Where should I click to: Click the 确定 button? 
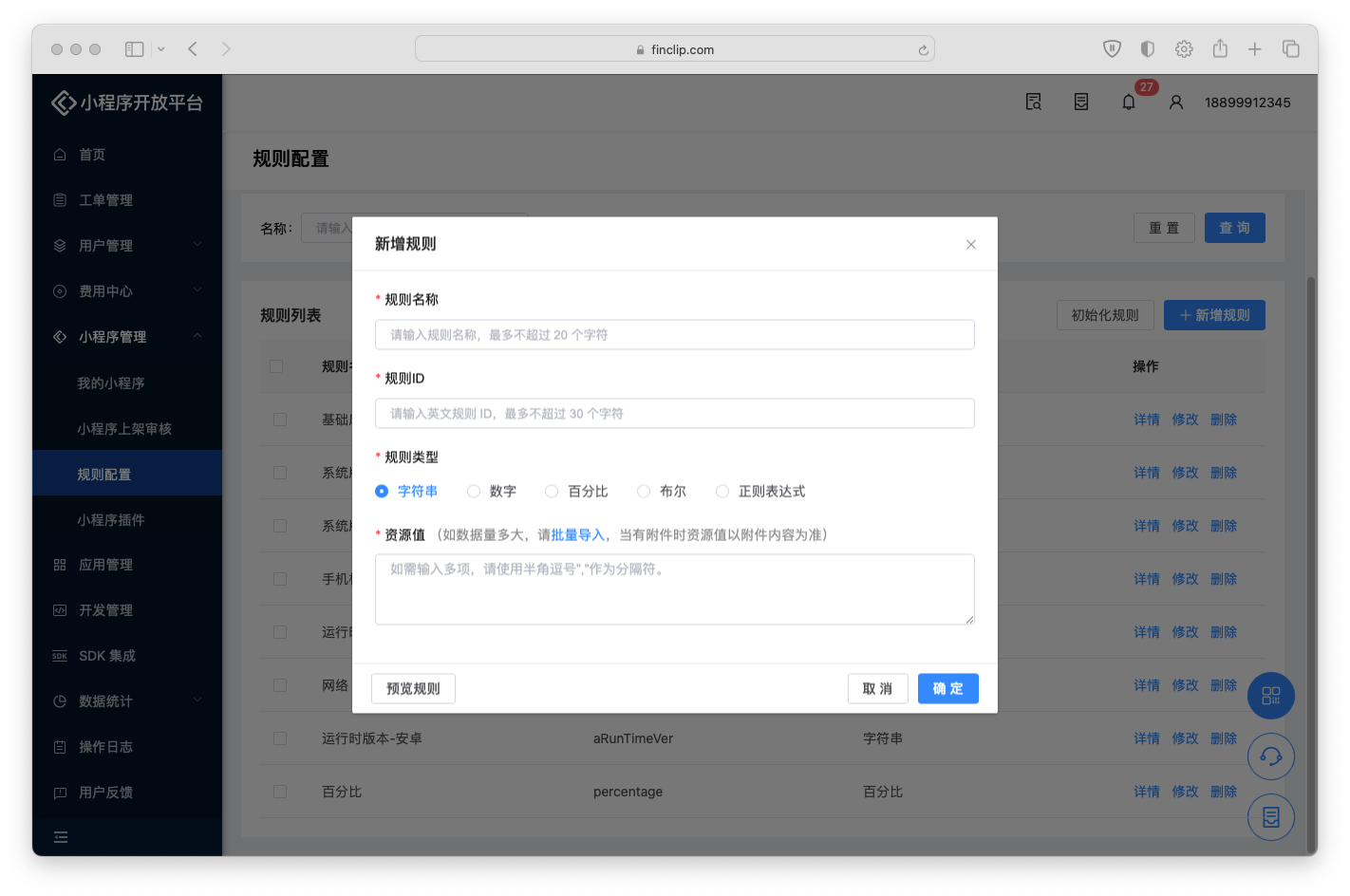click(x=947, y=689)
